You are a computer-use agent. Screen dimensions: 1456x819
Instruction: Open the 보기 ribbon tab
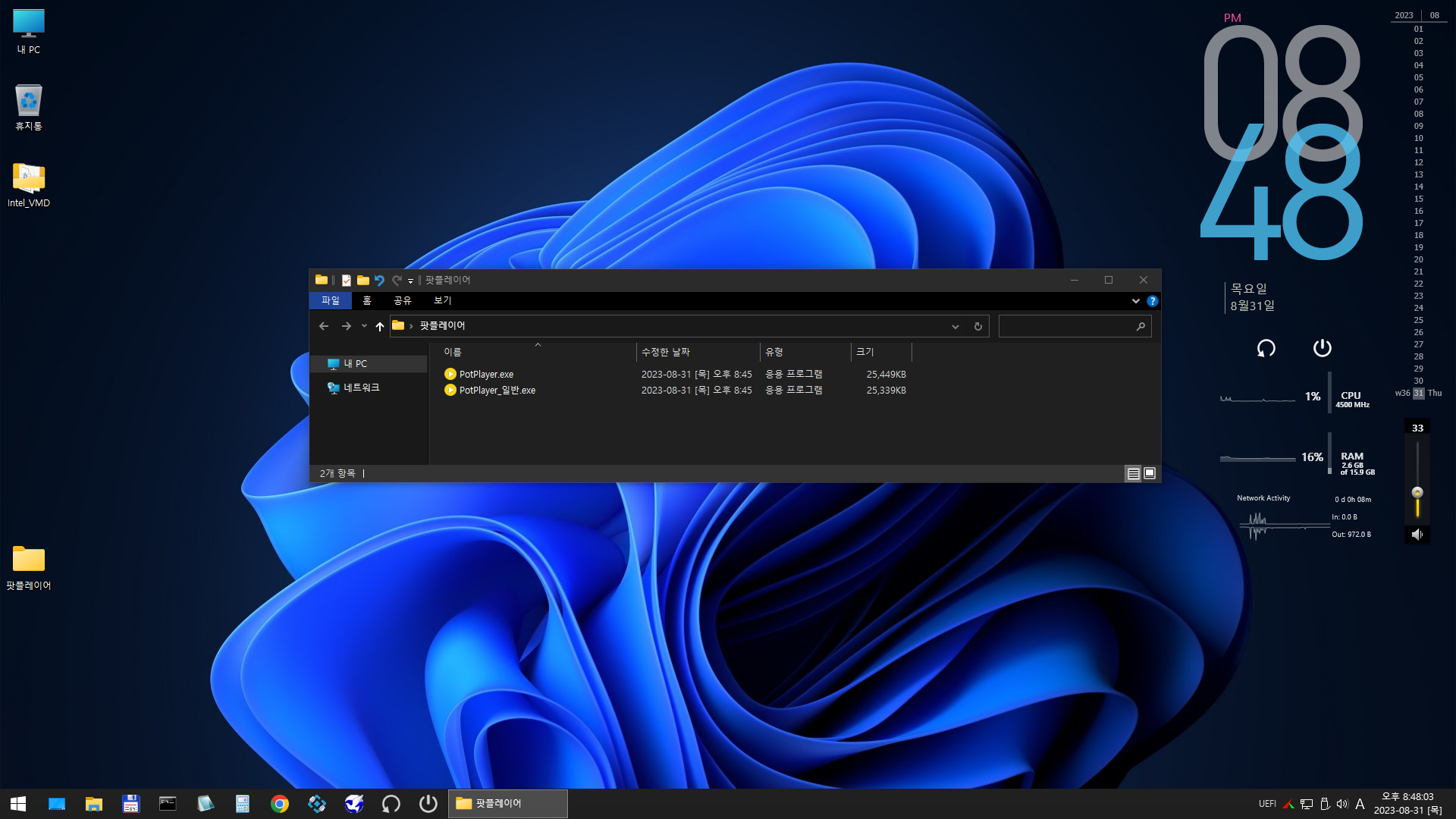click(443, 301)
